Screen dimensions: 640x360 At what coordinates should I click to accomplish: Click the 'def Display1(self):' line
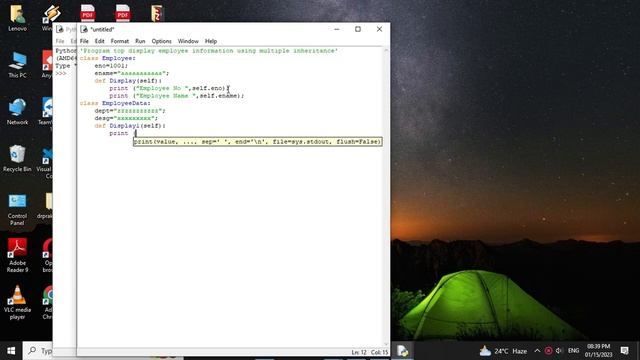(x=130, y=126)
